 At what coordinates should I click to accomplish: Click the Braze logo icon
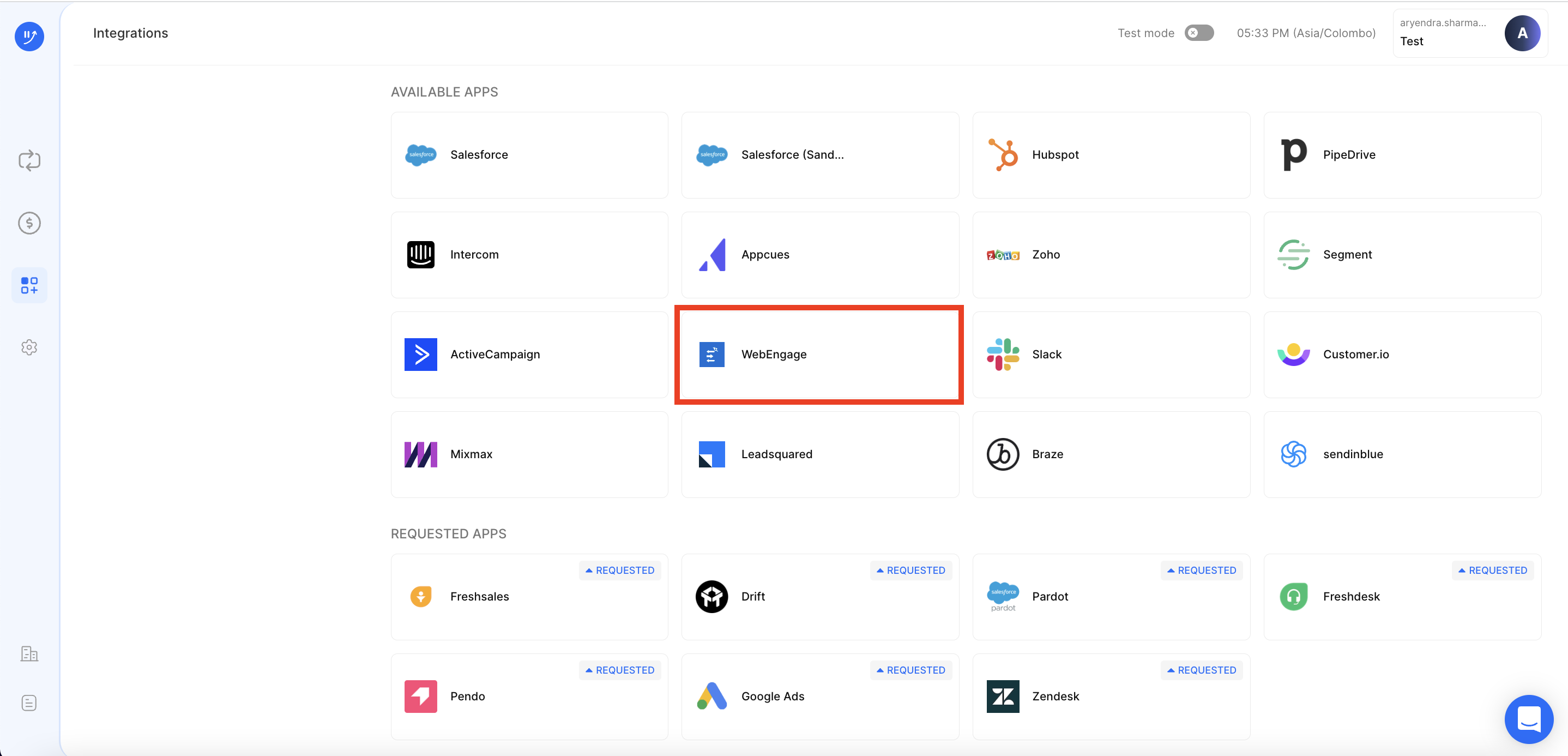click(1003, 454)
